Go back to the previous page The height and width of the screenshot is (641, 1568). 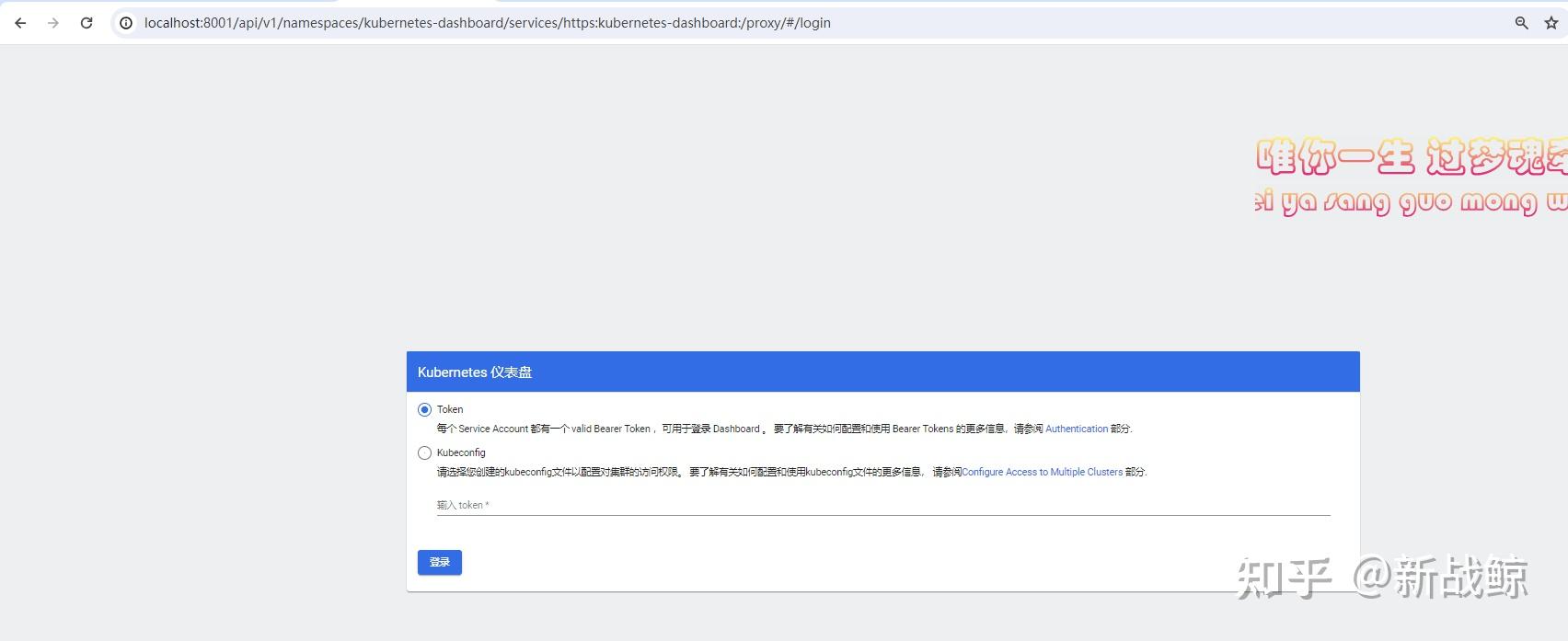pyautogui.click(x=20, y=23)
